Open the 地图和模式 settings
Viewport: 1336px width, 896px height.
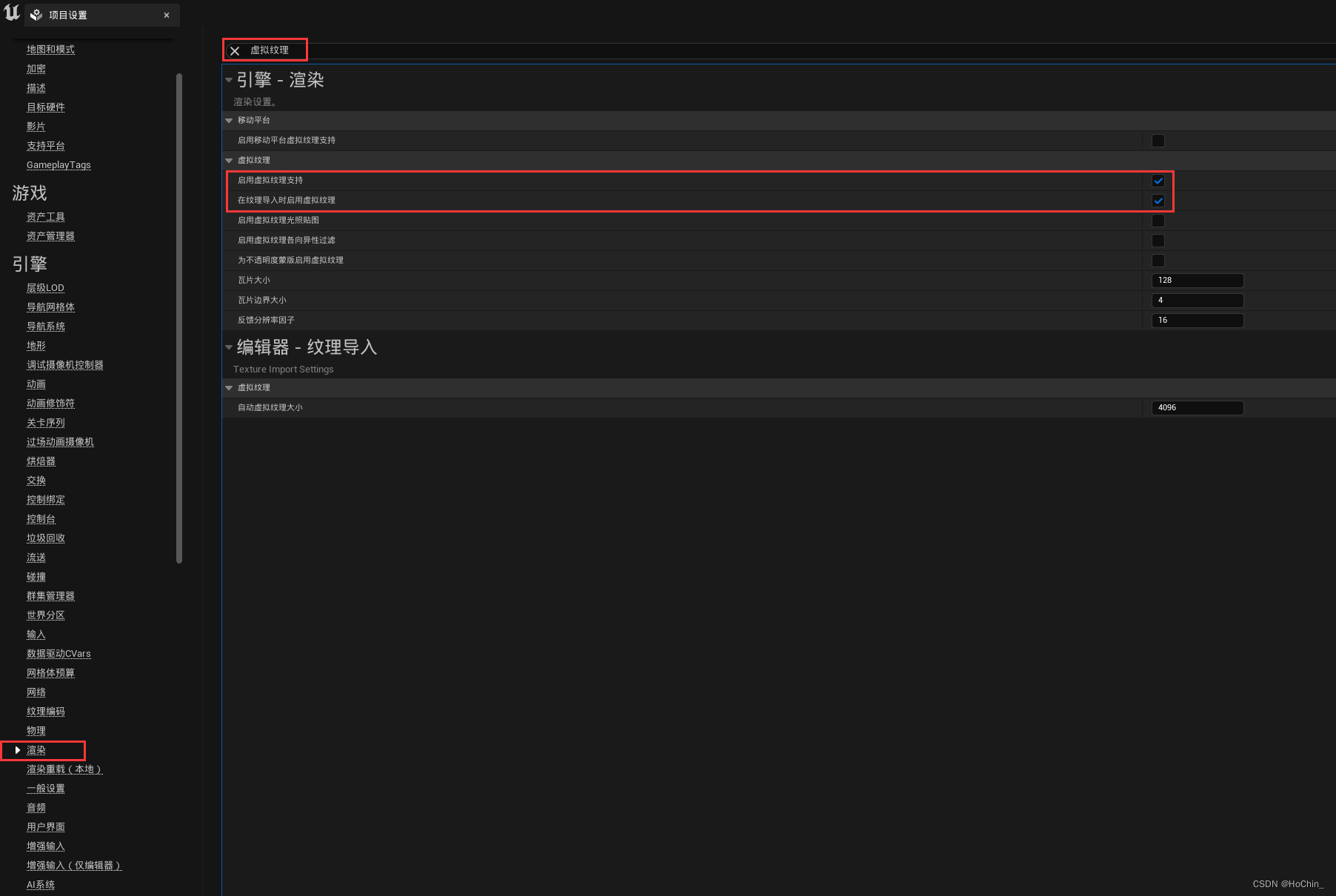(50, 49)
